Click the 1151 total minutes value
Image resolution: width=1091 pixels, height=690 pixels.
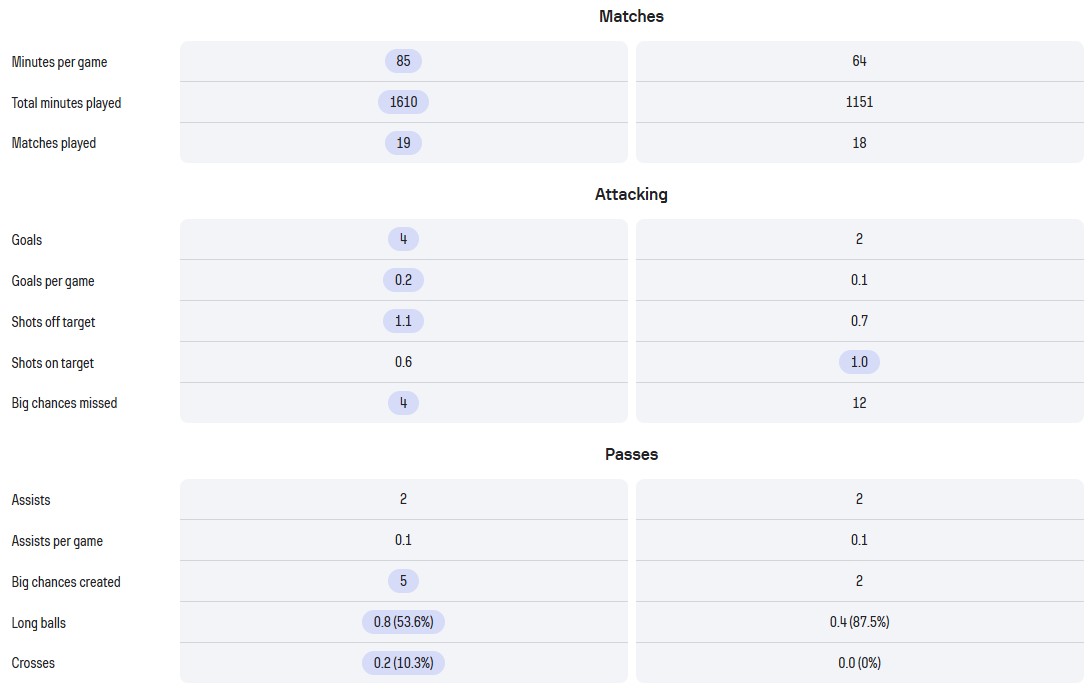(859, 102)
